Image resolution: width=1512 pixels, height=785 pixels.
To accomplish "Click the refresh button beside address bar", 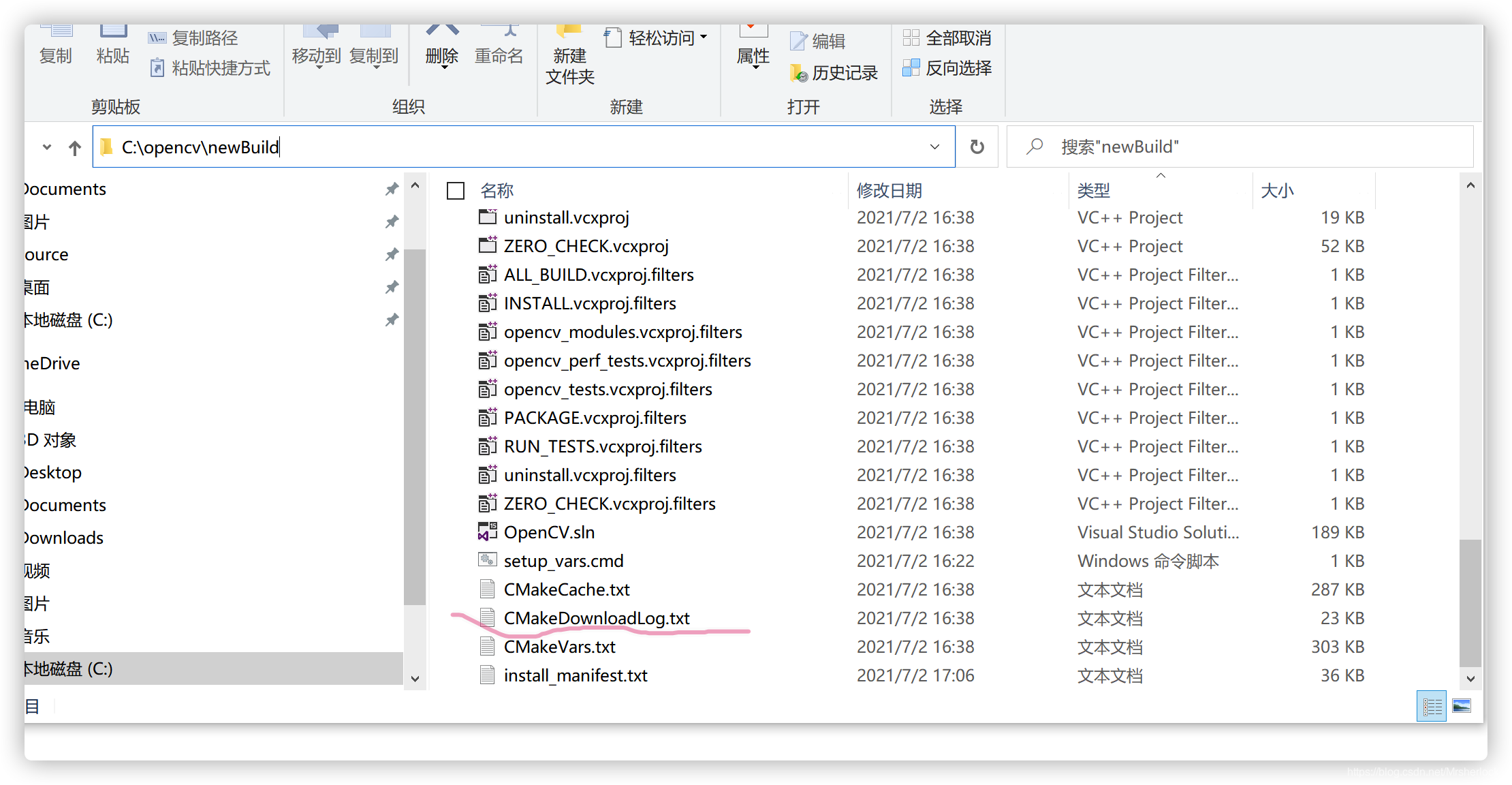I will (x=977, y=147).
